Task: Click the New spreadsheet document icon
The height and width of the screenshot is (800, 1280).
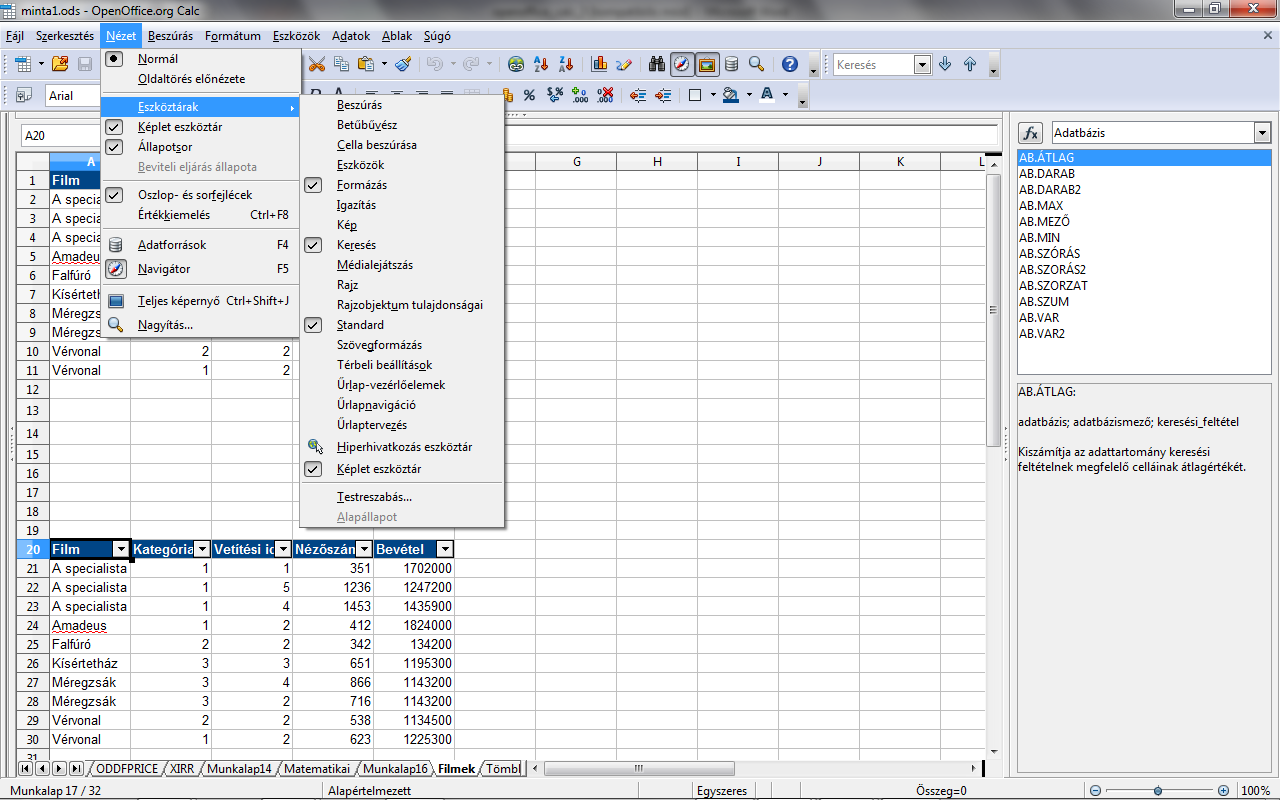Action: point(23,64)
